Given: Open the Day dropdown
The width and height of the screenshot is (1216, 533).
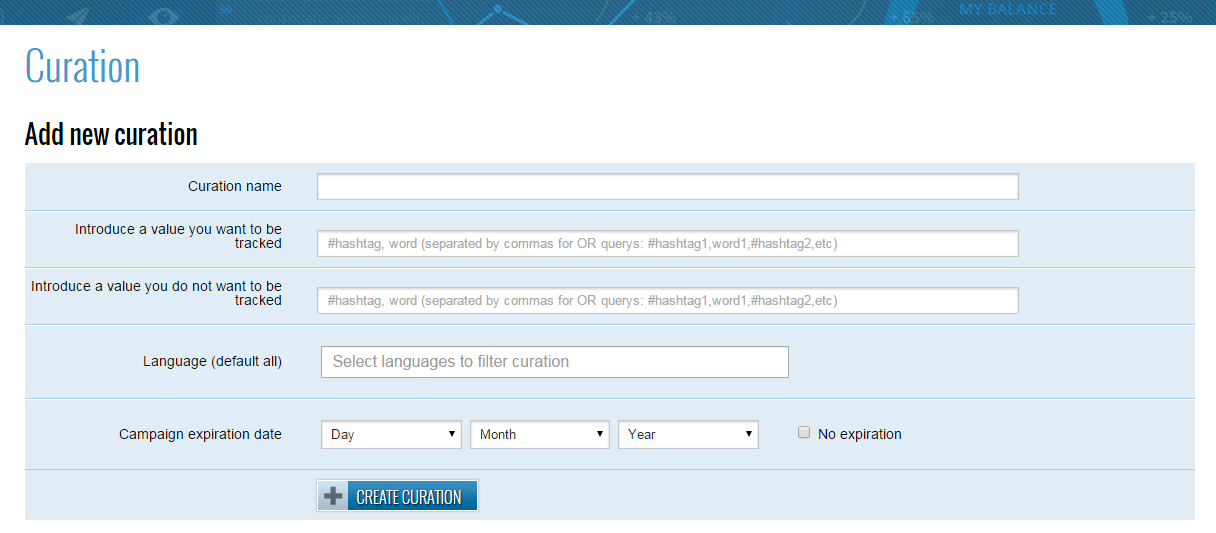Looking at the screenshot, I should [x=391, y=434].
